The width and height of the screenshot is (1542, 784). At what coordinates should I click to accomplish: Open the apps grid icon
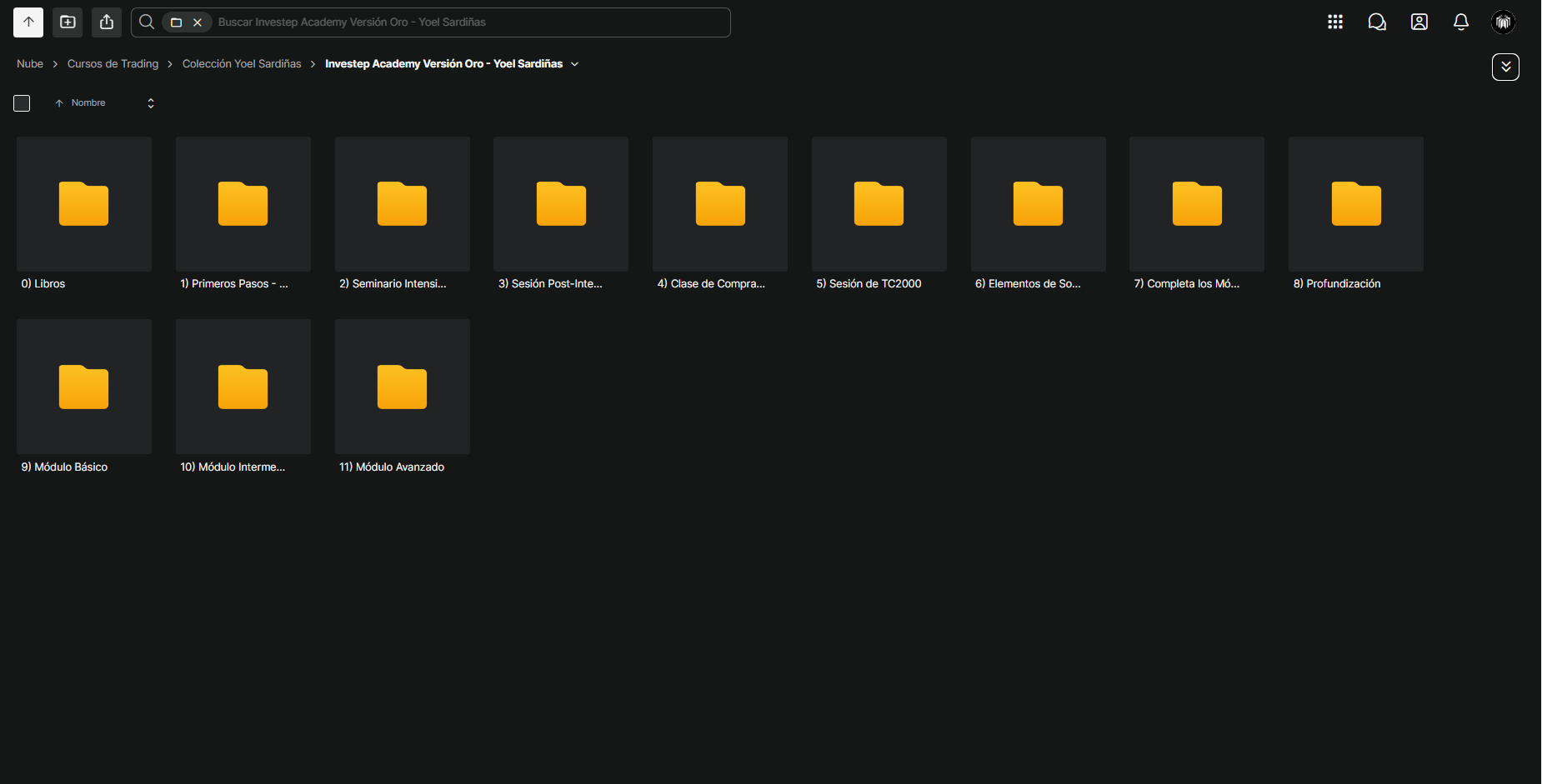click(1335, 22)
